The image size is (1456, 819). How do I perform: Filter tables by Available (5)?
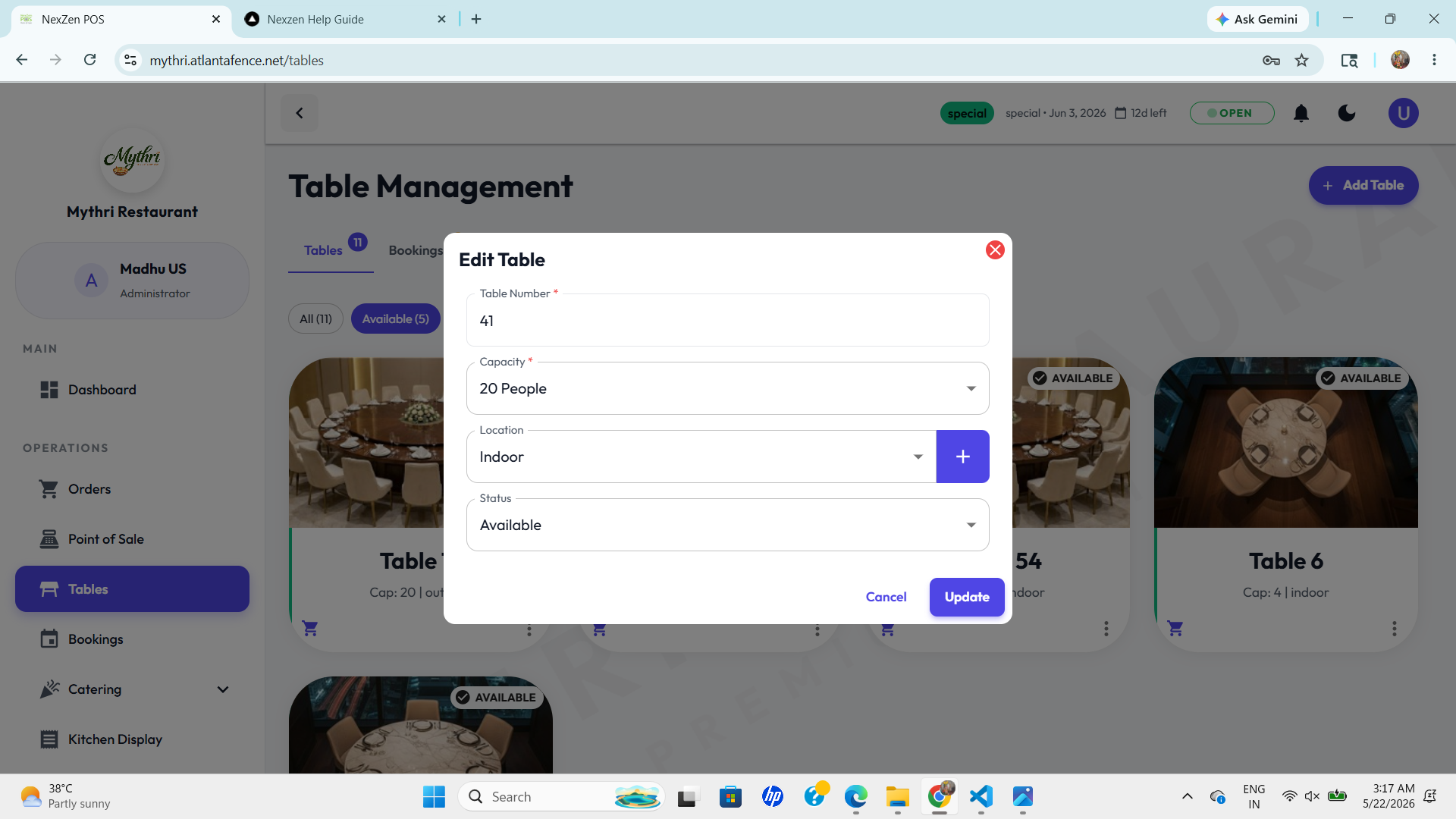395,318
